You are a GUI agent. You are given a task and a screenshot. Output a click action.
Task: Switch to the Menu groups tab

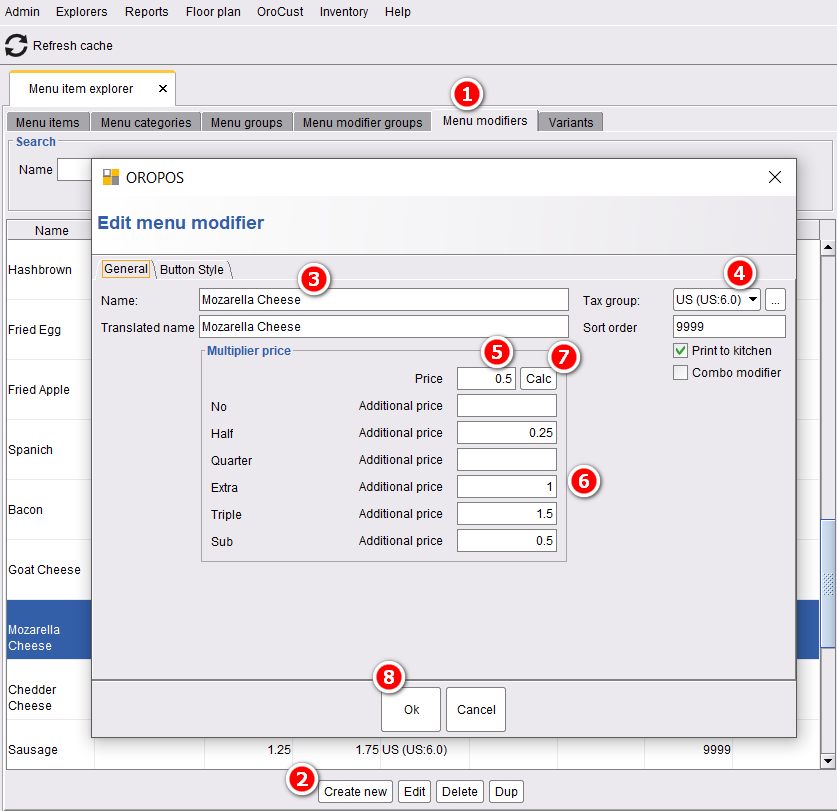click(x=246, y=122)
